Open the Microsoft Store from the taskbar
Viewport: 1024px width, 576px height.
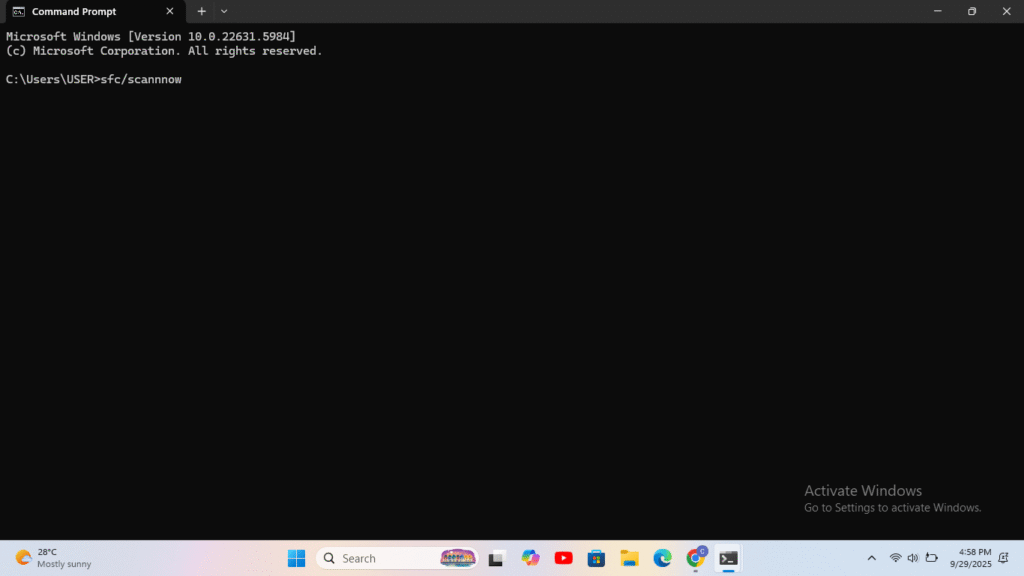pos(596,558)
